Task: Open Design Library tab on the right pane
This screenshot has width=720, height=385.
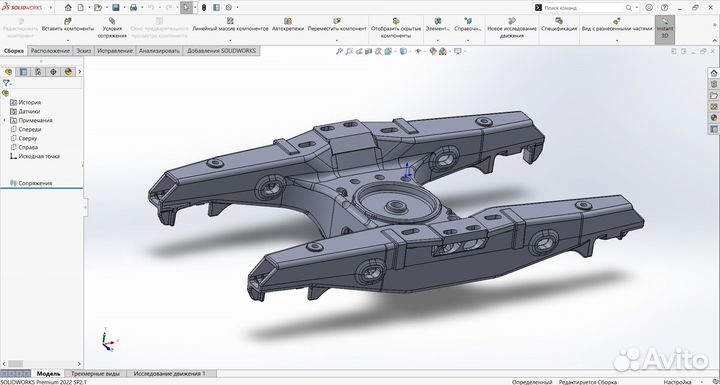Action: [714, 85]
